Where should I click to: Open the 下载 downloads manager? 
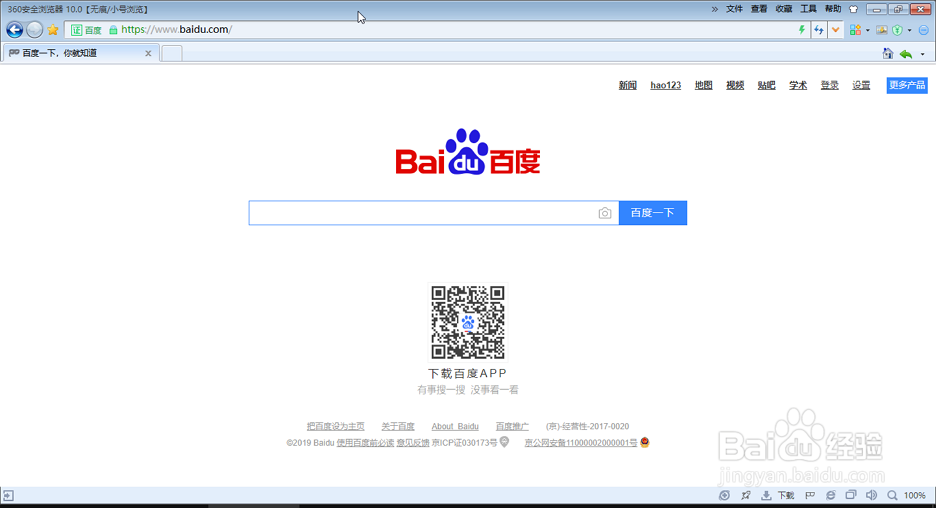tap(778, 495)
